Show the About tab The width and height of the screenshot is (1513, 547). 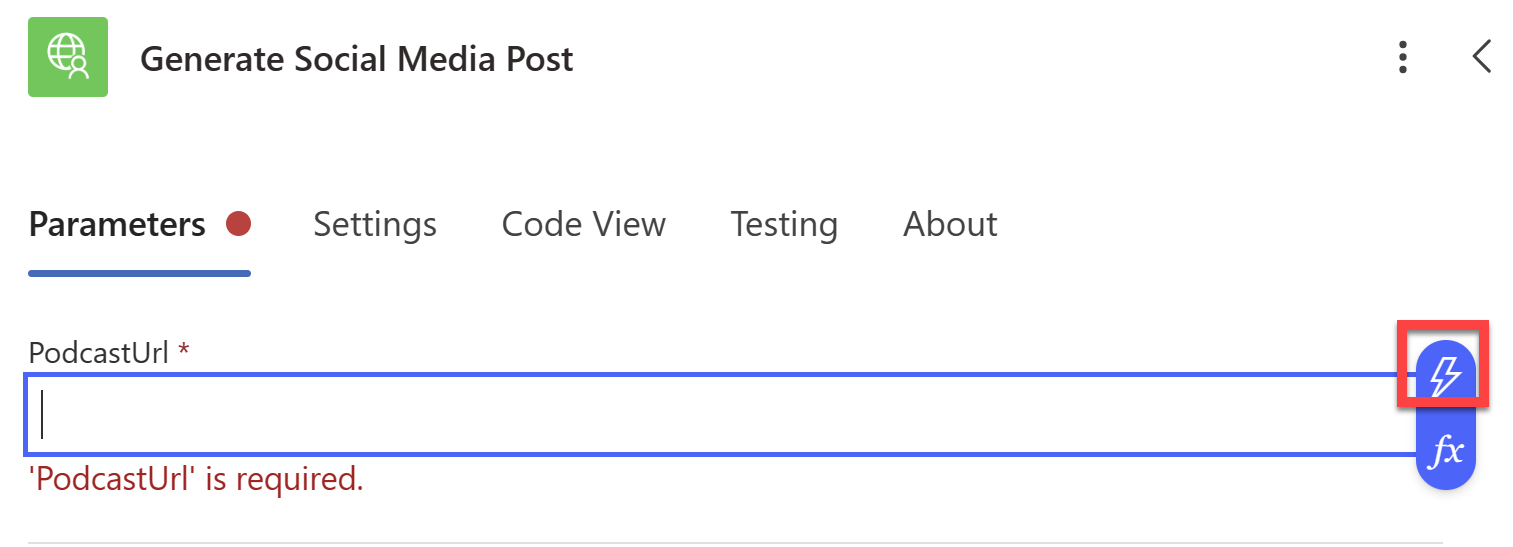[950, 224]
